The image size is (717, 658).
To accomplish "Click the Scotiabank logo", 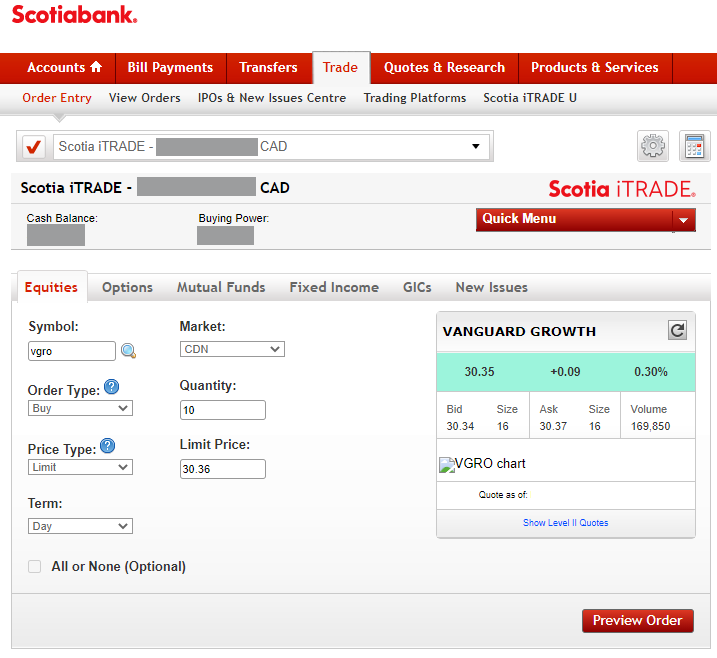I will (x=74, y=15).
